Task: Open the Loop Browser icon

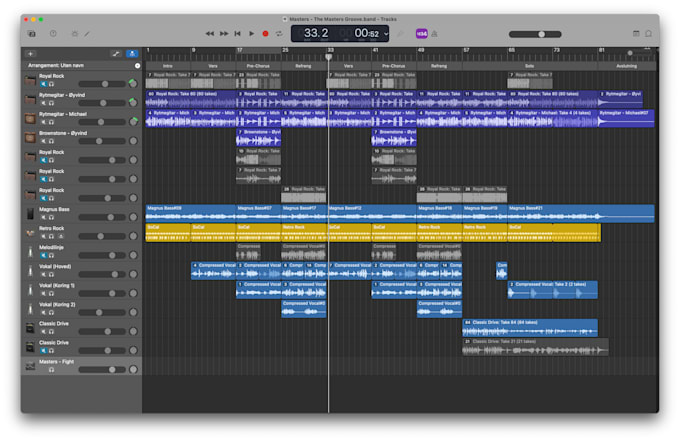Action: pos(648,34)
